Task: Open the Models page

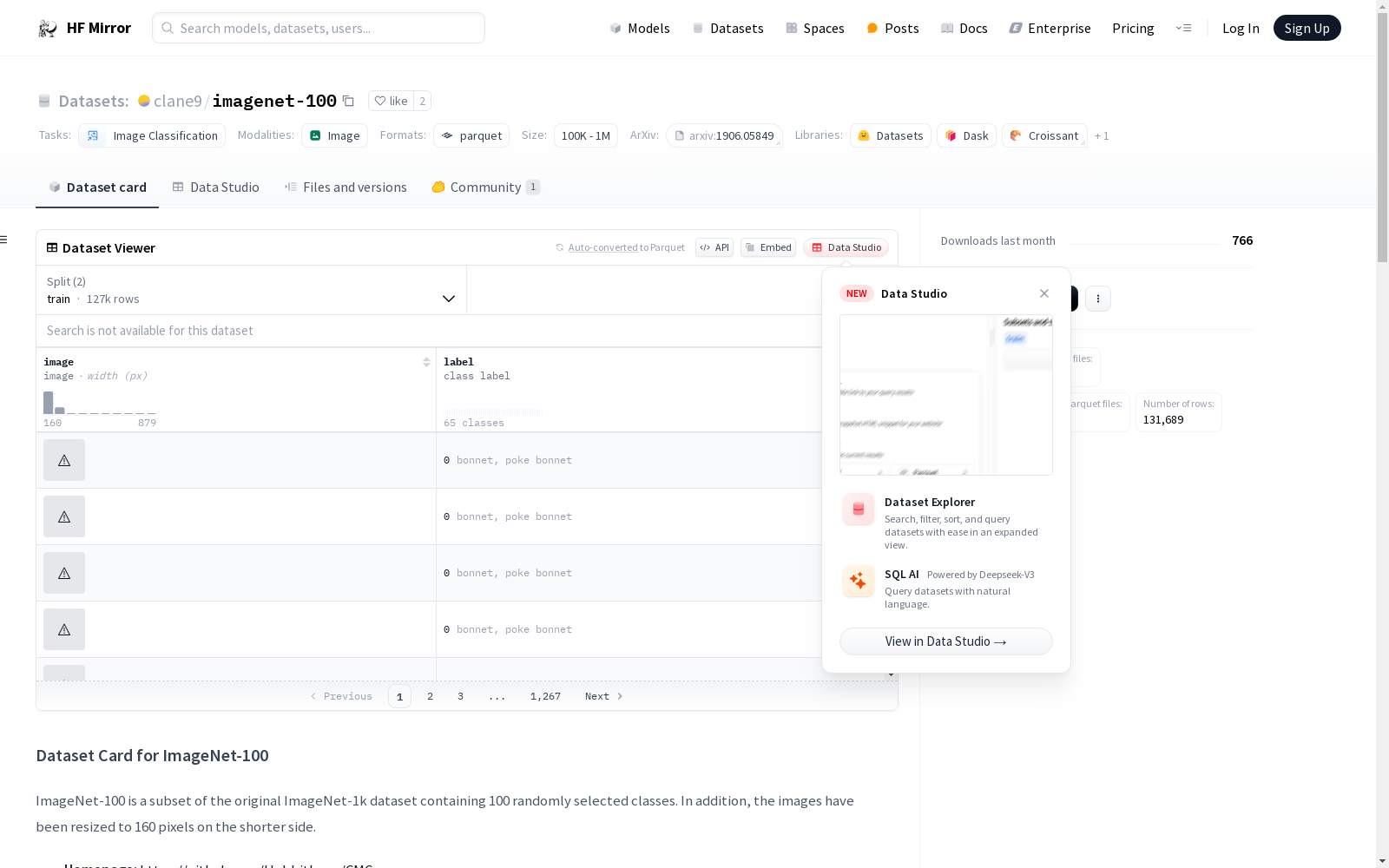Action: 640,28
